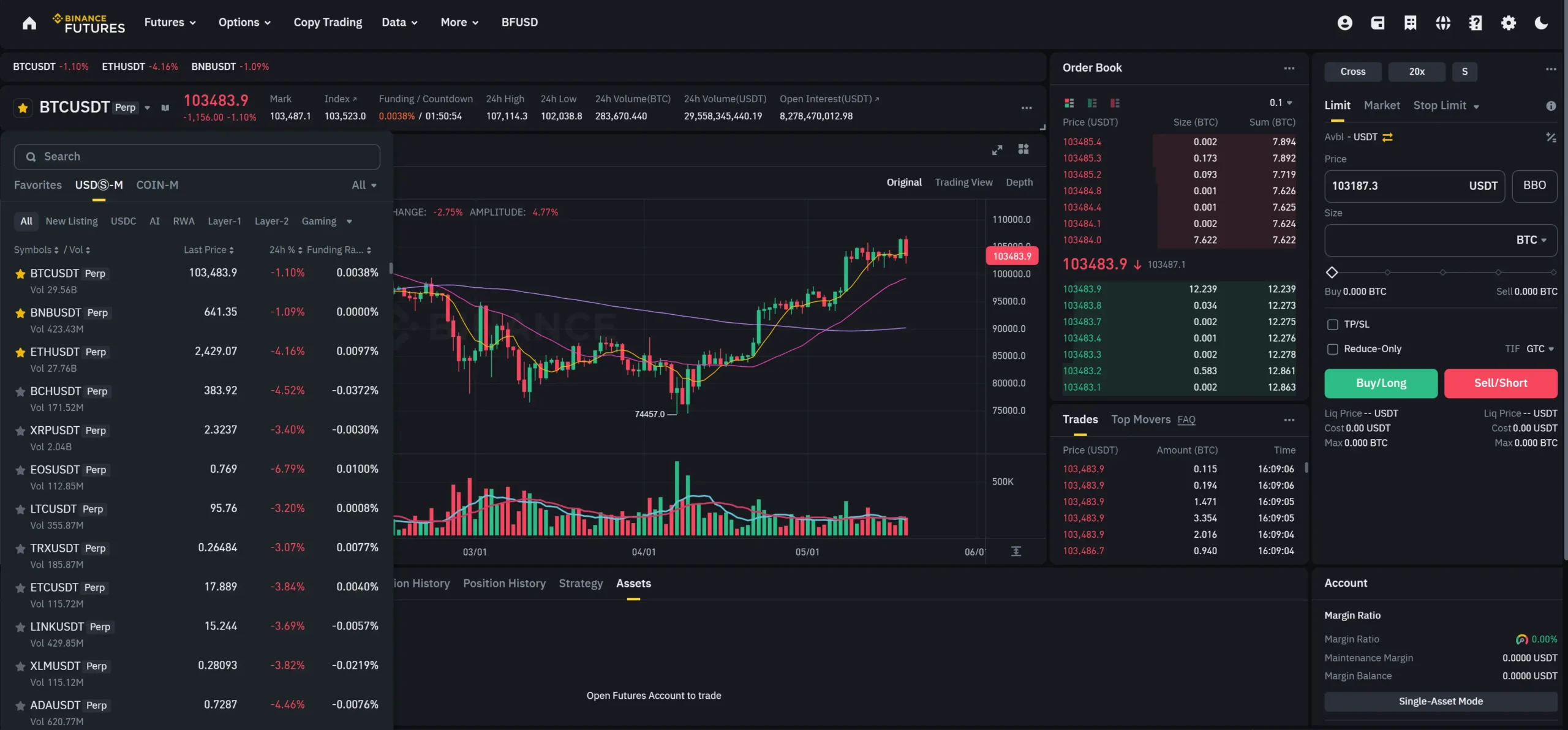Open Trades panel more options menu
The height and width of the screenshot is (730, 1568).
1289,420
